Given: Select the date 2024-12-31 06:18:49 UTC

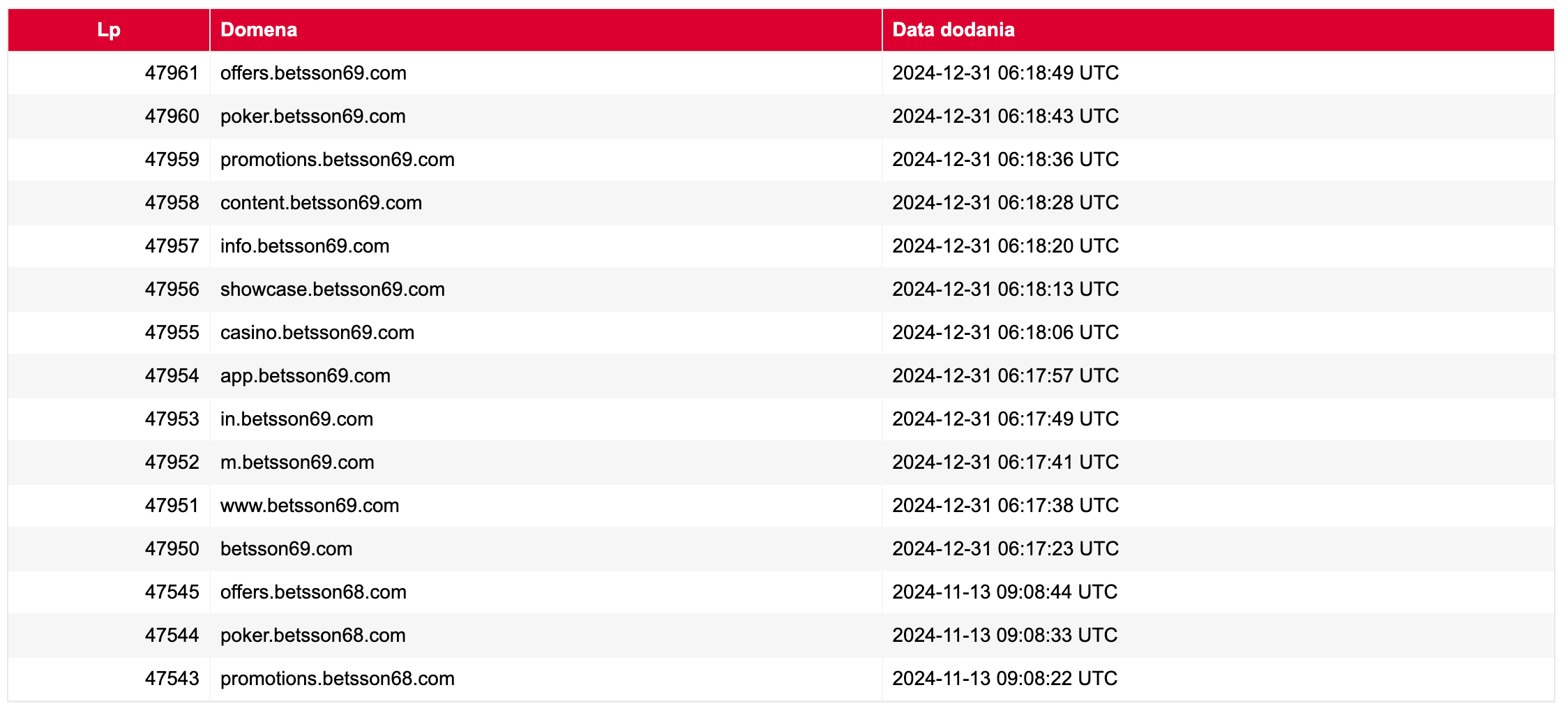Looking at the screenshot, I should point(1005,73).
